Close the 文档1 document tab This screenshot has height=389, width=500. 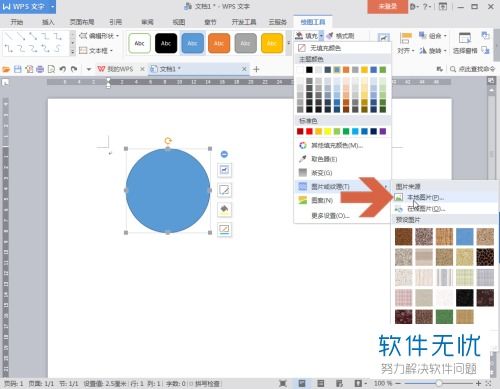[x=244, y=69]
